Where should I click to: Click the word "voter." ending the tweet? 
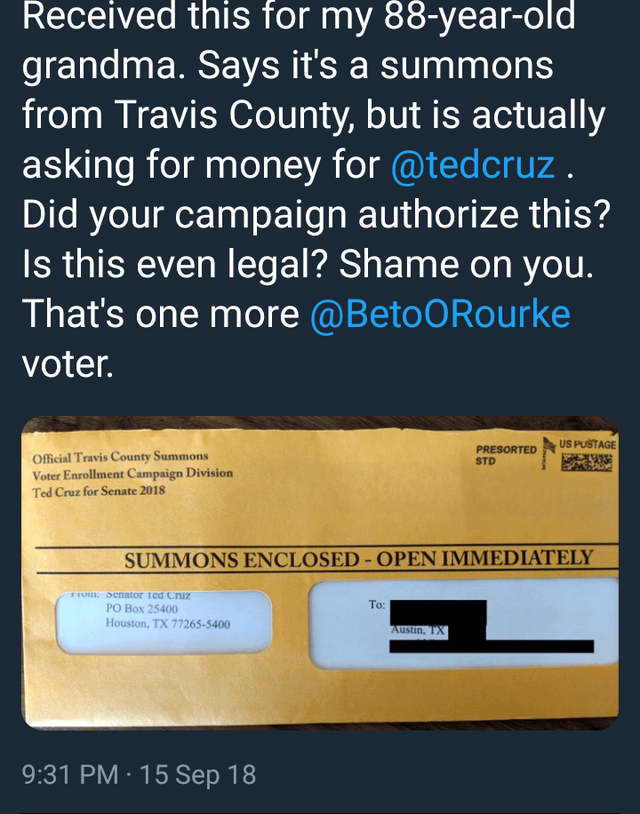(67, 364)
